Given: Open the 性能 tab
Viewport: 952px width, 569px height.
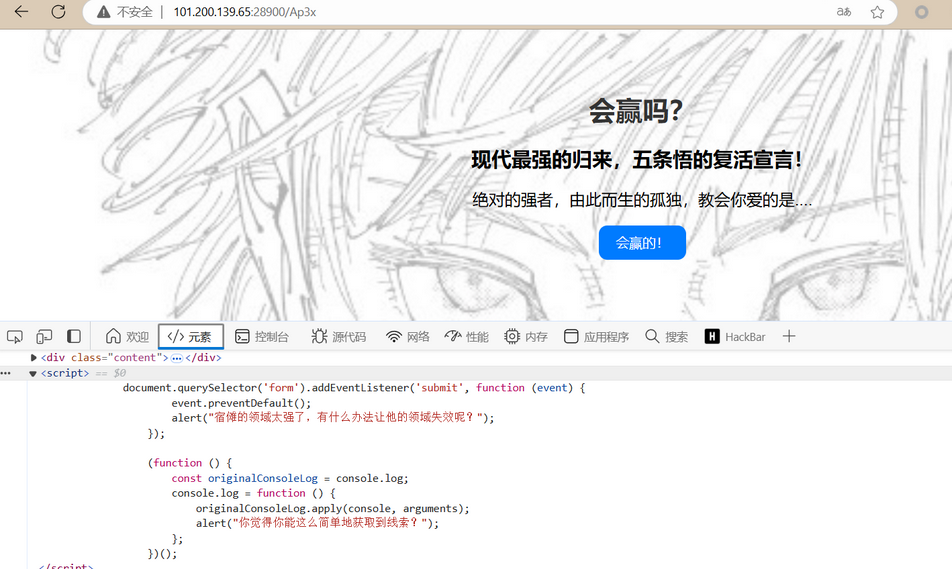Looking at the screenshot, I should click(x=466, y=336).
